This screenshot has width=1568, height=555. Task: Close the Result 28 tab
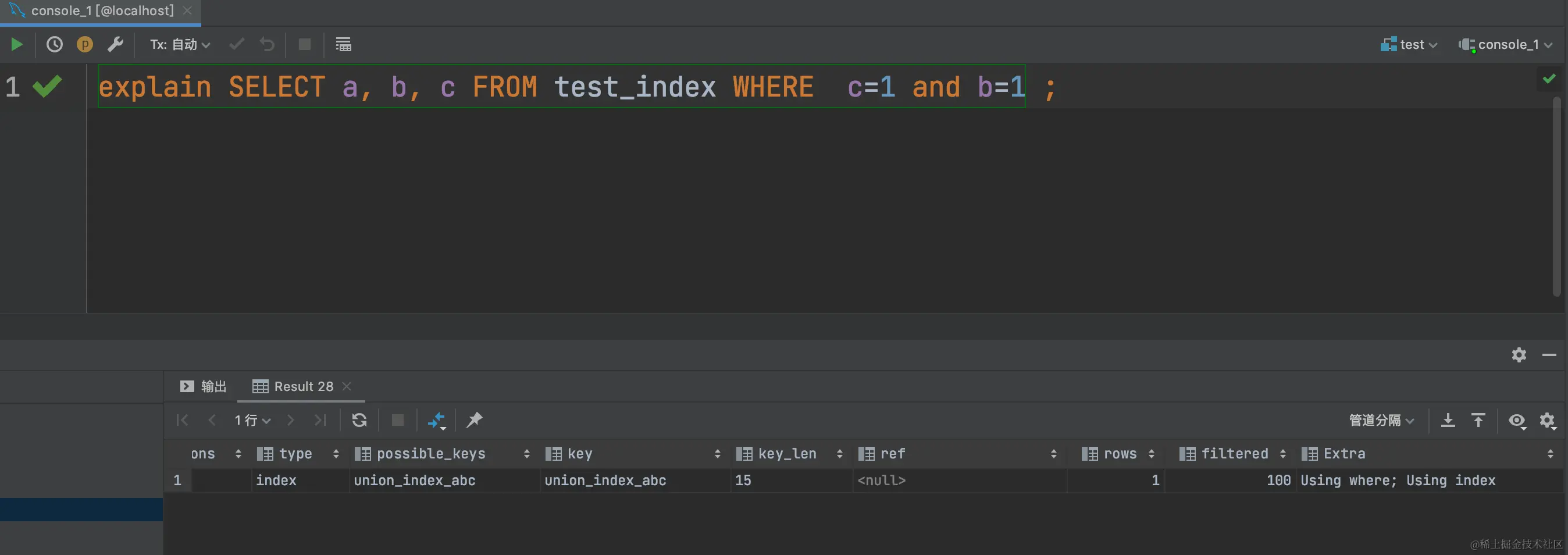click(347, 386)
